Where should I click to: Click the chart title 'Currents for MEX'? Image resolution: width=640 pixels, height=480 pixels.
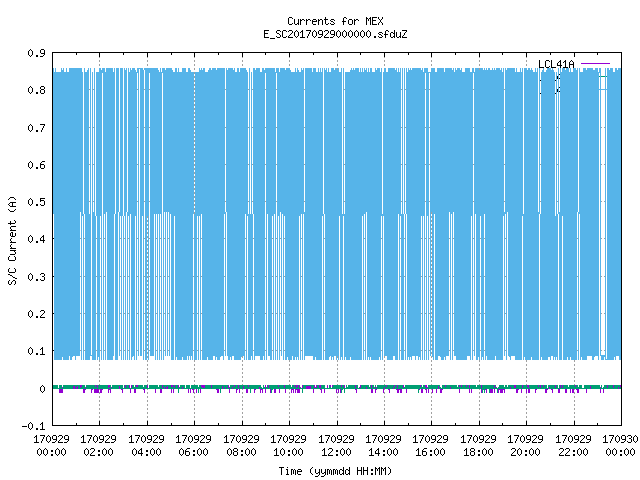click(x=335, y=21)
